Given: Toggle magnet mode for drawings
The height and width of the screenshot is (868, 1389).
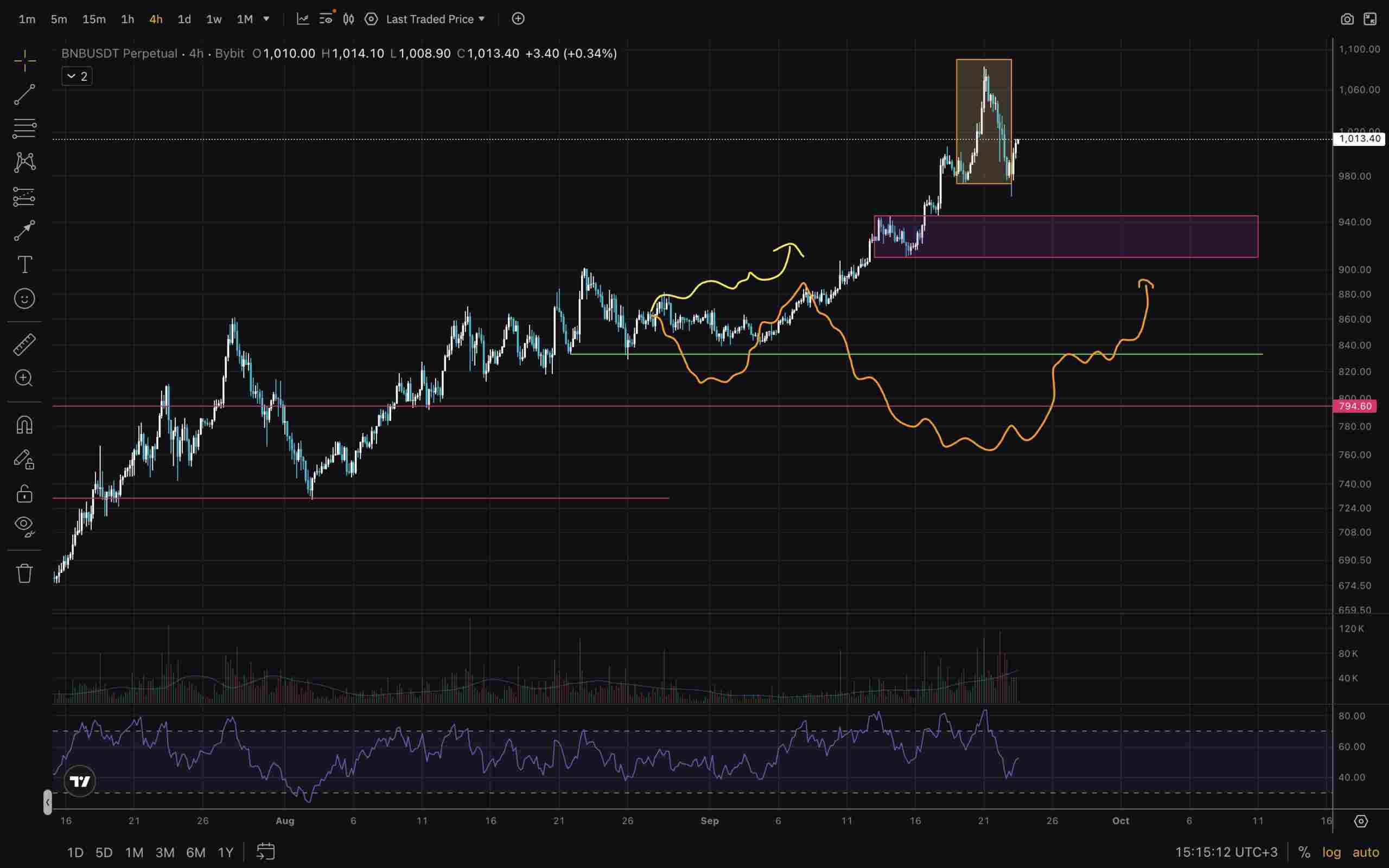Looking at the screenshot, I should click(x=24, y=425).
